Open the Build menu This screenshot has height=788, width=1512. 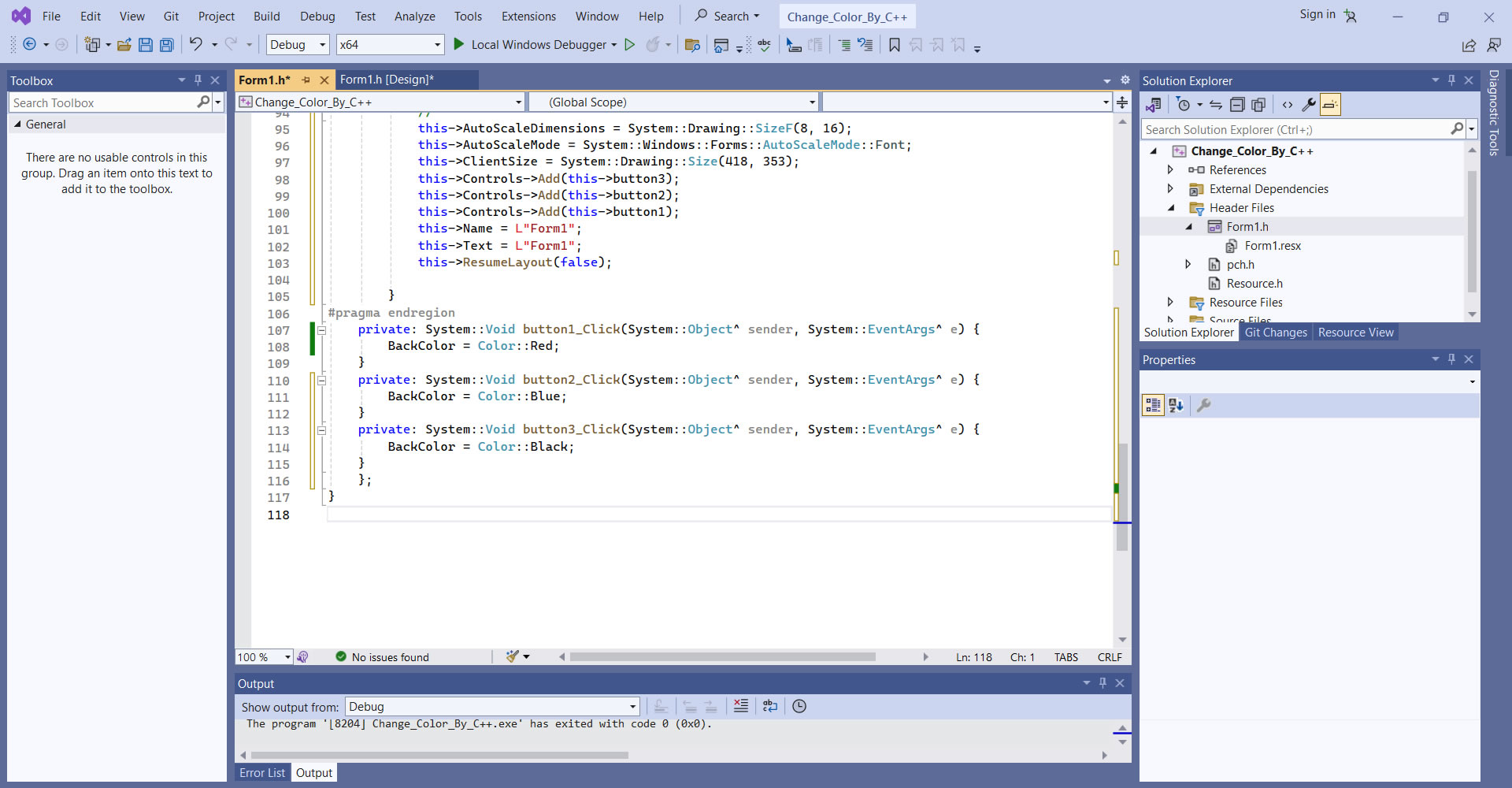pyautogui.click(x=266, y=16)
